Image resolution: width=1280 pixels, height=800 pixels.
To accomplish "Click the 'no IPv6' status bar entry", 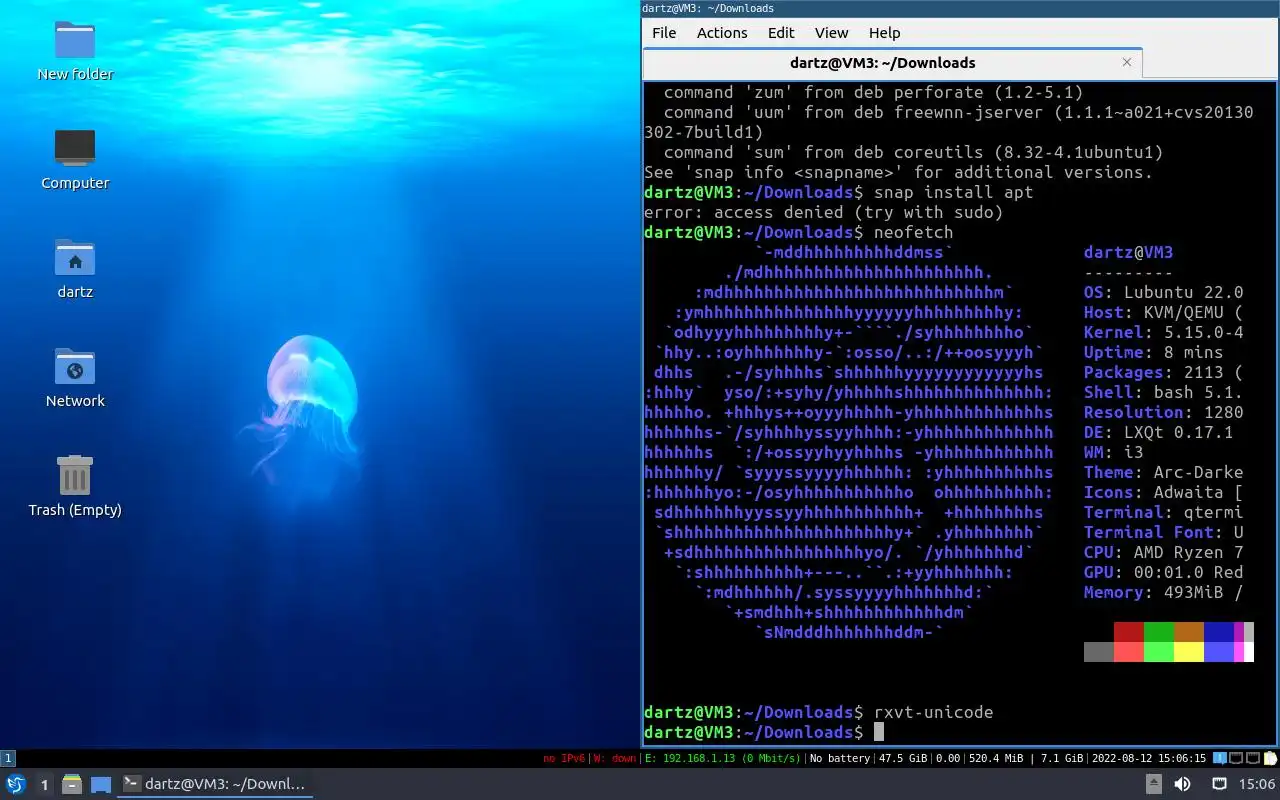I will coord(564,758).
